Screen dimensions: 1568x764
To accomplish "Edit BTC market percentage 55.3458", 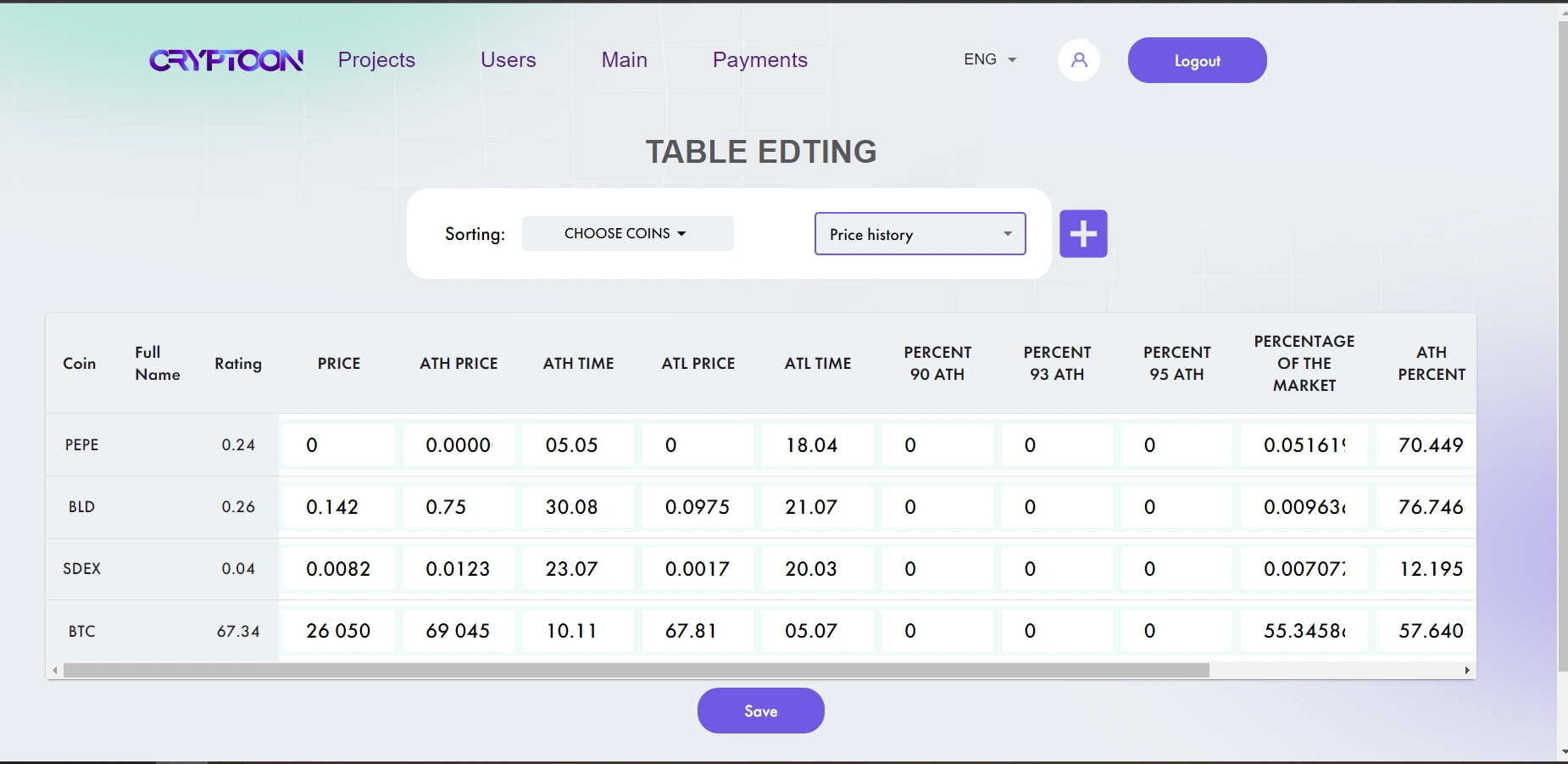I will point(1304,631).
